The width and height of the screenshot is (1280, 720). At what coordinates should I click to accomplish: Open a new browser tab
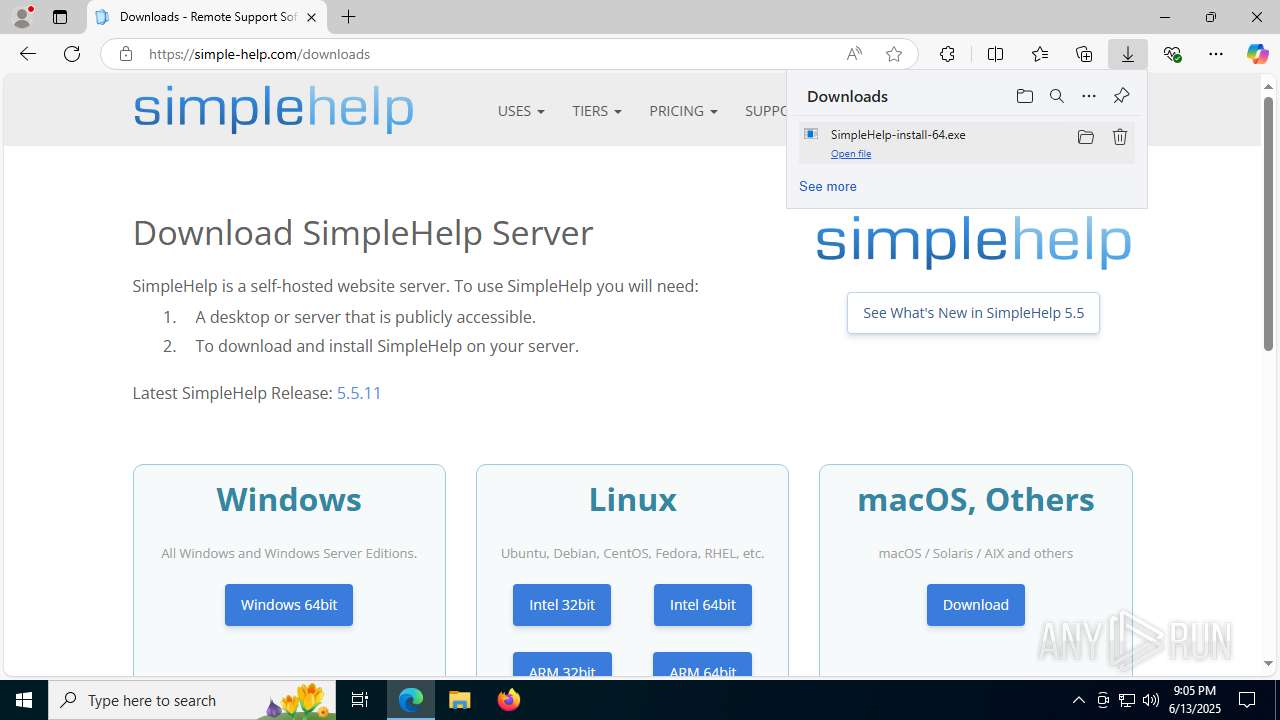coord(348,17)
